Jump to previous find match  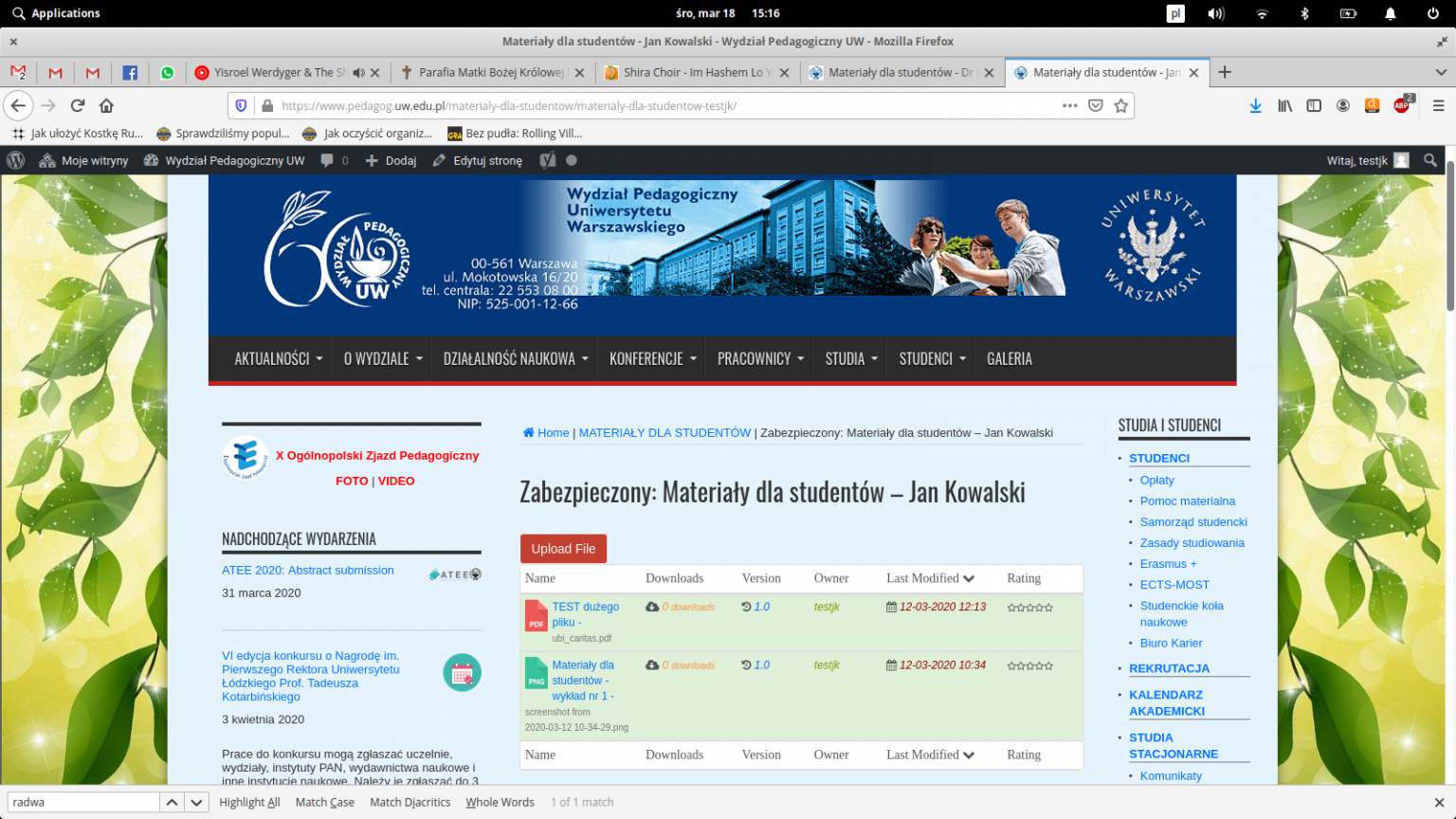click(x=172, y=802)
